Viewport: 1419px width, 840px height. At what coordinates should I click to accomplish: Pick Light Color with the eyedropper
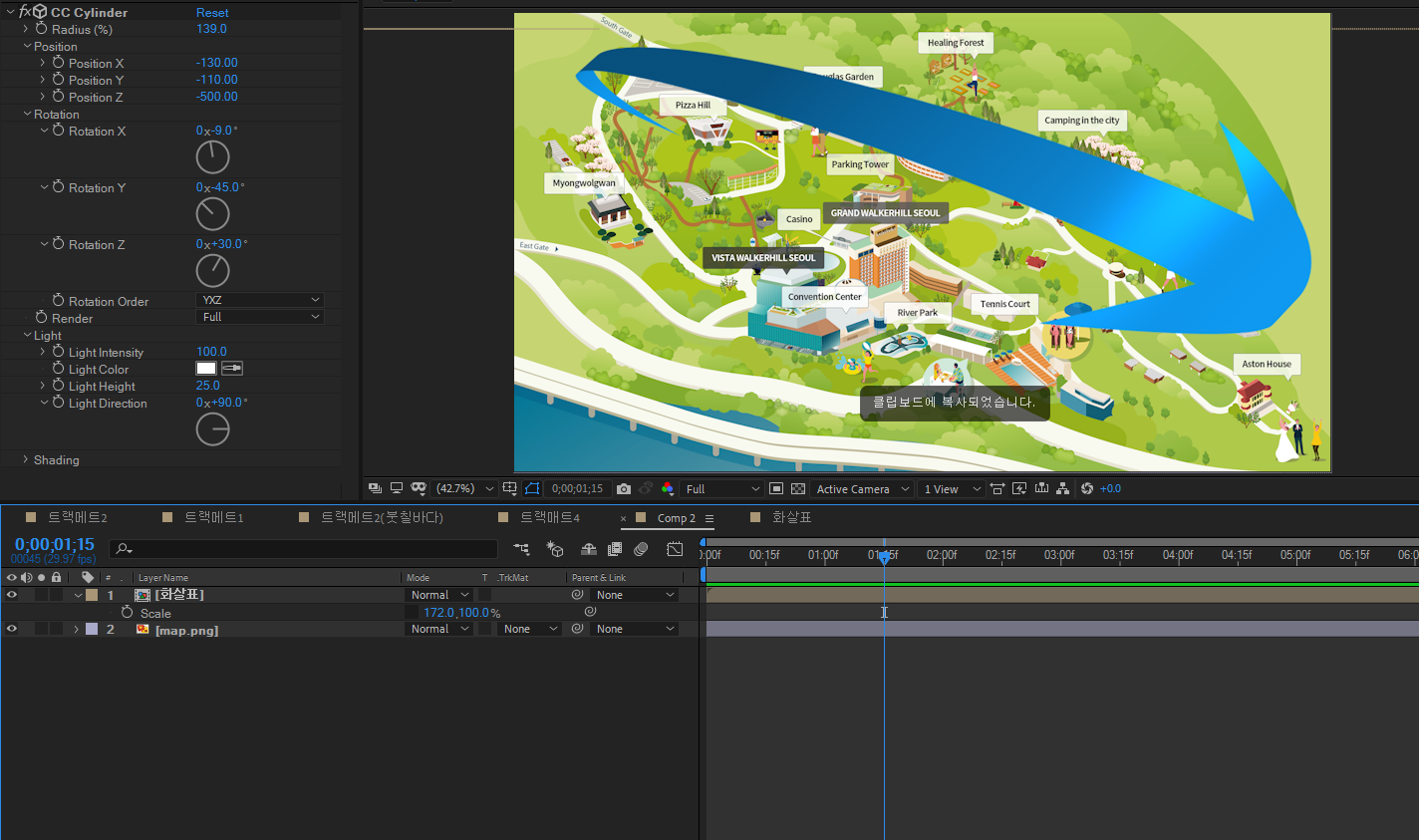[232, 369]
